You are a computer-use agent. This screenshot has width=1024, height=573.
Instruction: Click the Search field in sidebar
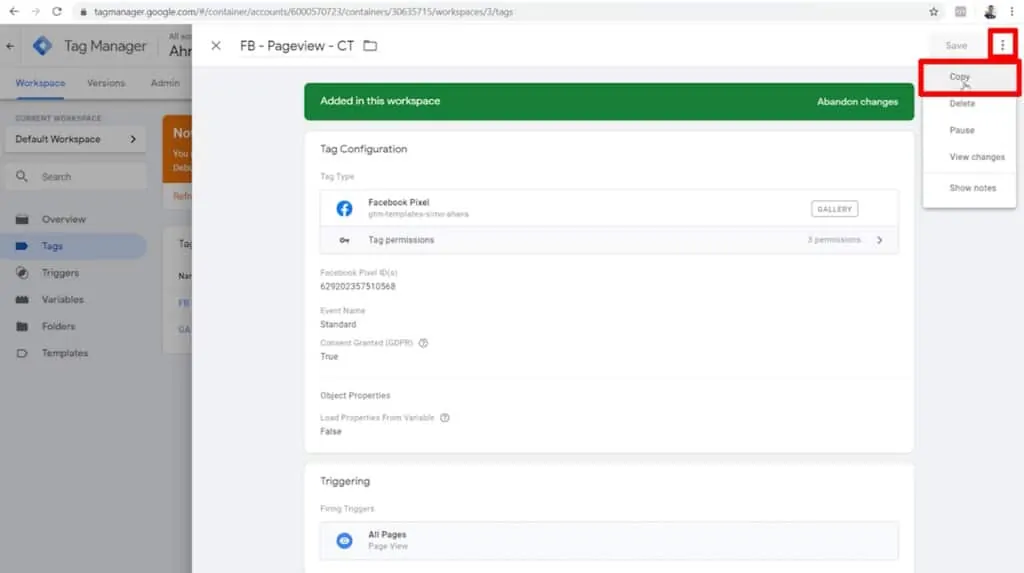[76, 176]
